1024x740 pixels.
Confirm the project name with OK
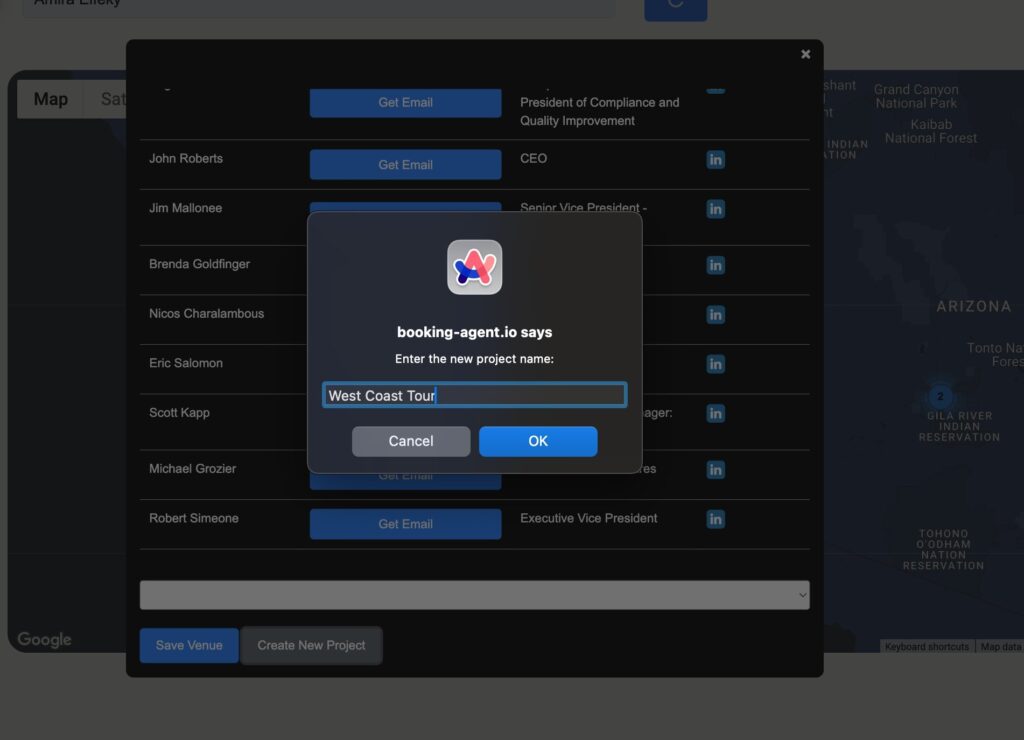[538, 441]
